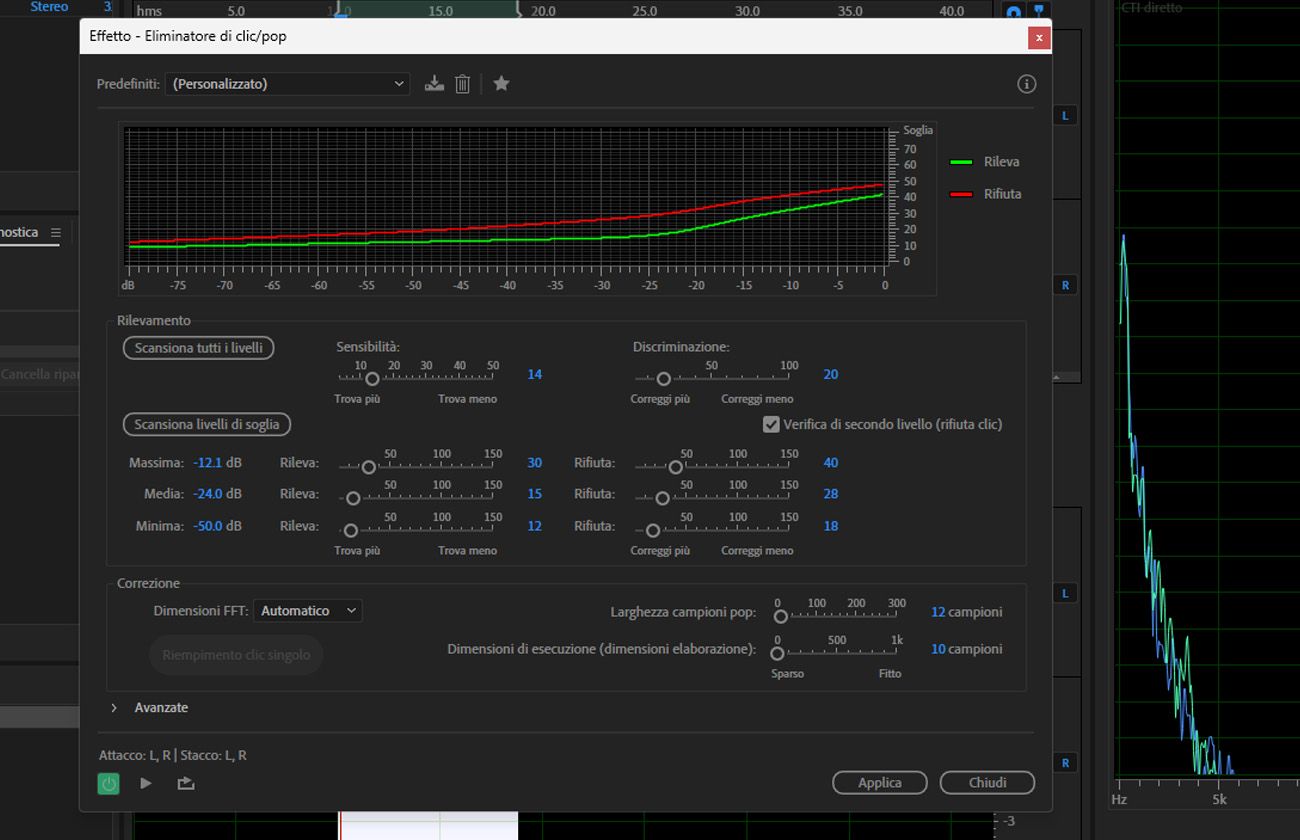The image size is (1300, 840).
Task: Expand the Avanzate section
Action: tap(114, 707)
